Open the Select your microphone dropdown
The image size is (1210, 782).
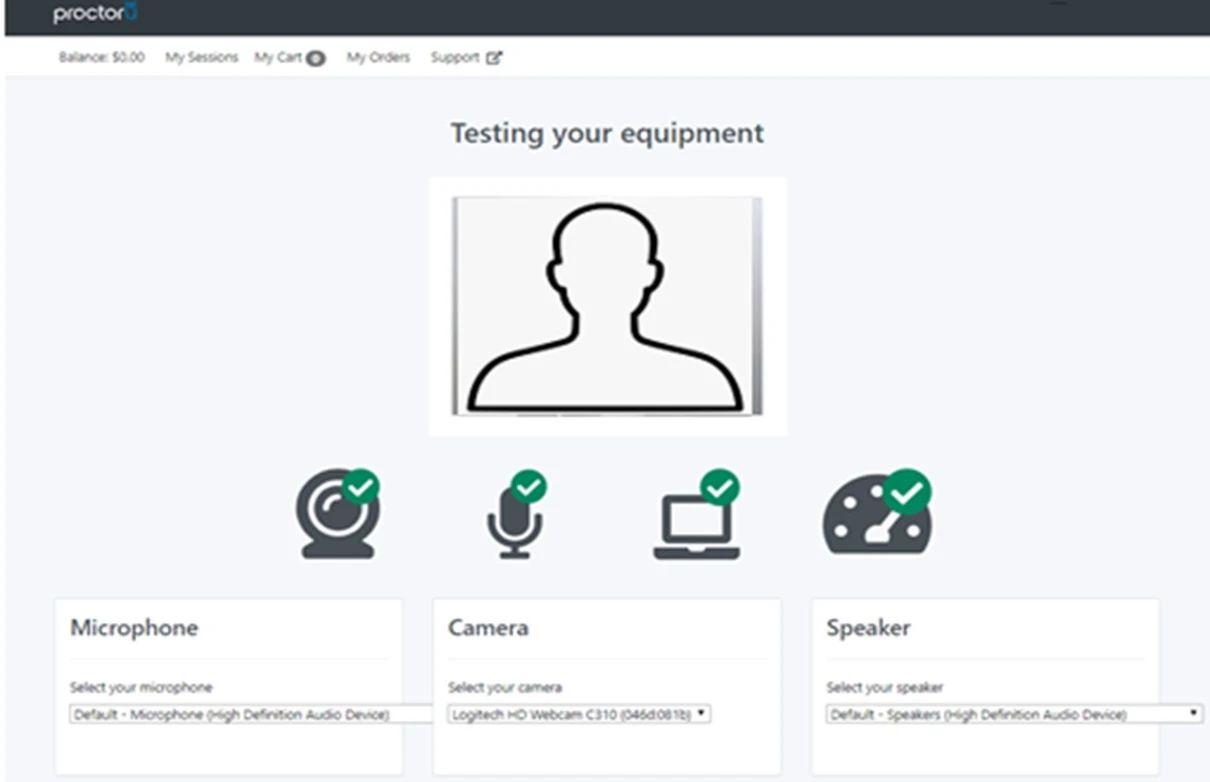(253, 714)
